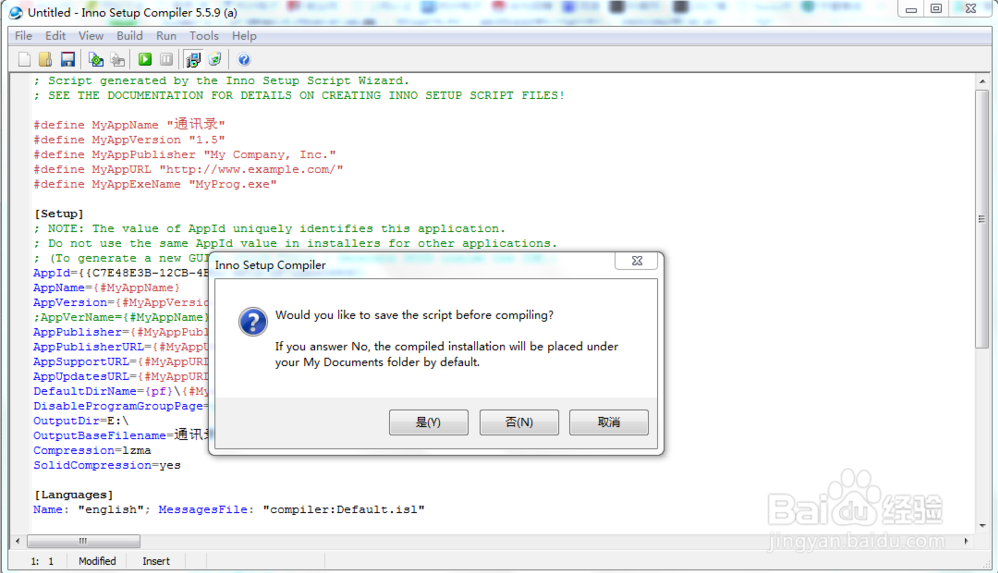Click 取消 to cancel the dialog
Viewport: 998px width, 573px height.
(608, 422)
